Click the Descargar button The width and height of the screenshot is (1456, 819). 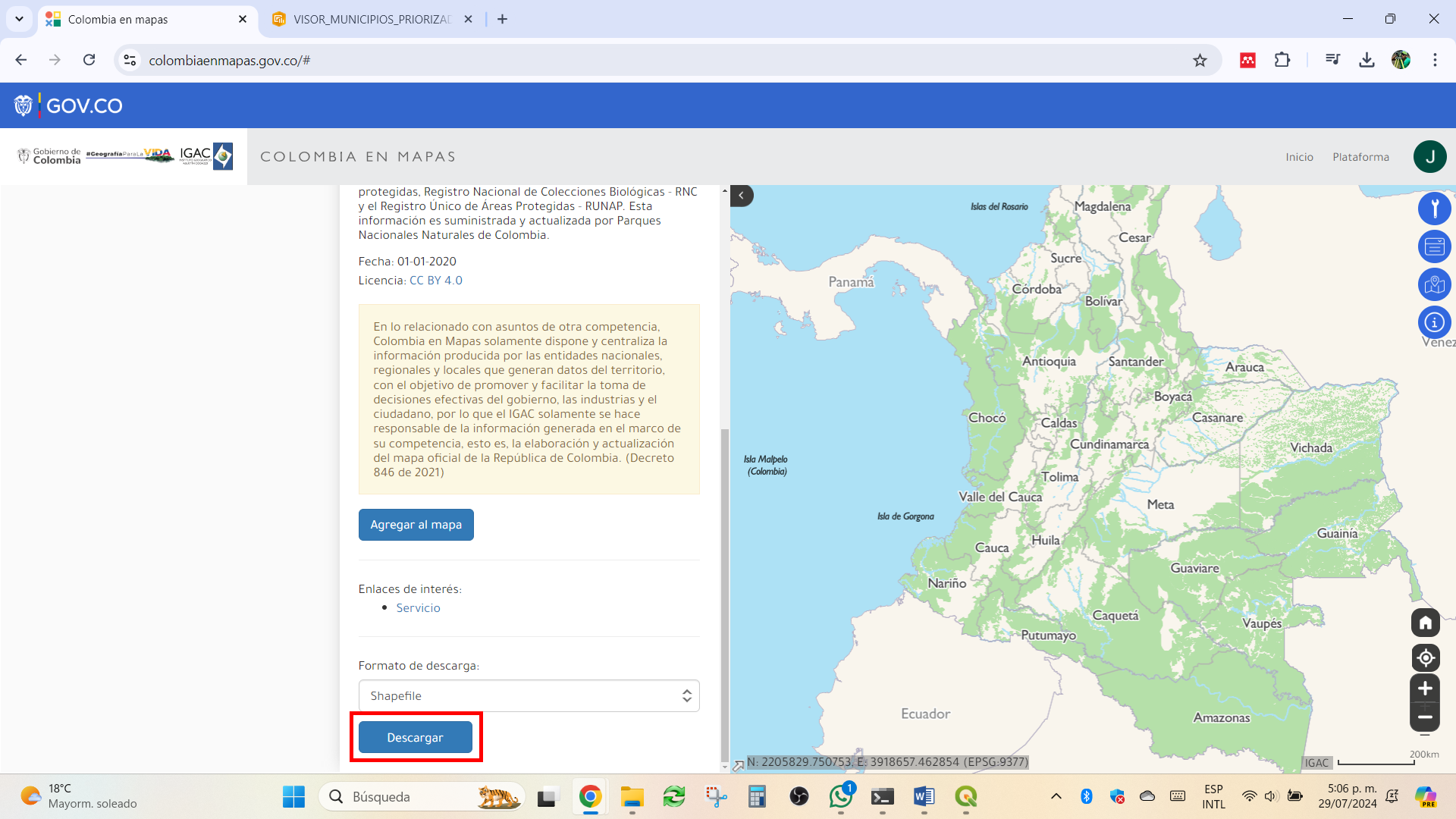point(416,737)
